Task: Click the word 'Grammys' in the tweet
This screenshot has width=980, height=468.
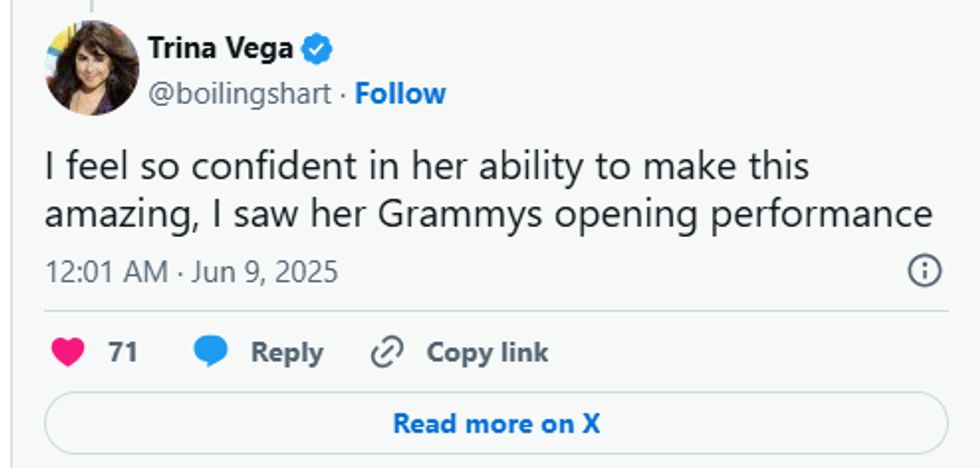Action: click(460, 216)
